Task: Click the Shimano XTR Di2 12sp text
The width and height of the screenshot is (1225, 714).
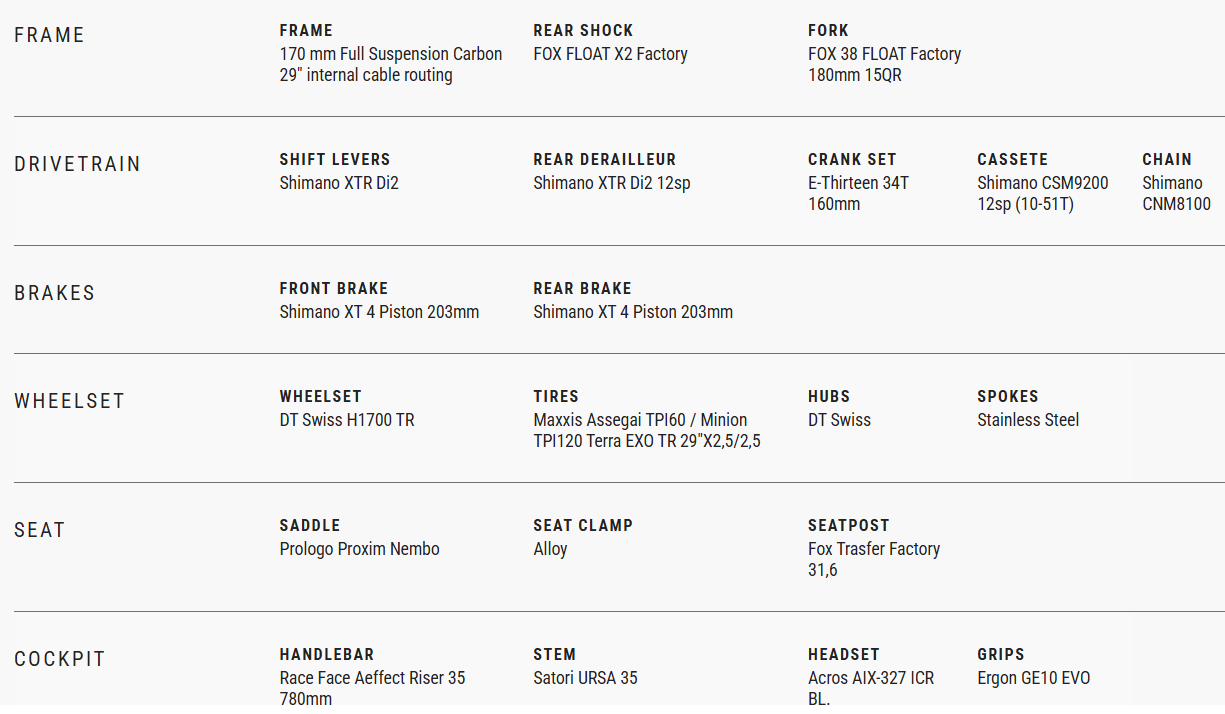Action: pyautogui.click(x=611, y=183)
